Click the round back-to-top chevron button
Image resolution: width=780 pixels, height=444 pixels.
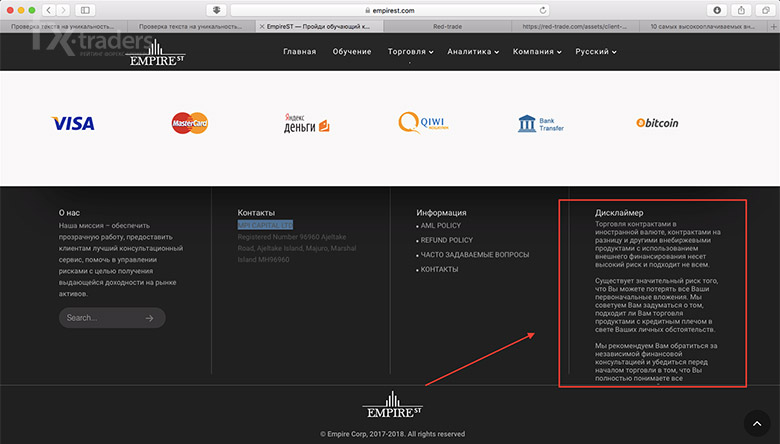coord(757,423)
